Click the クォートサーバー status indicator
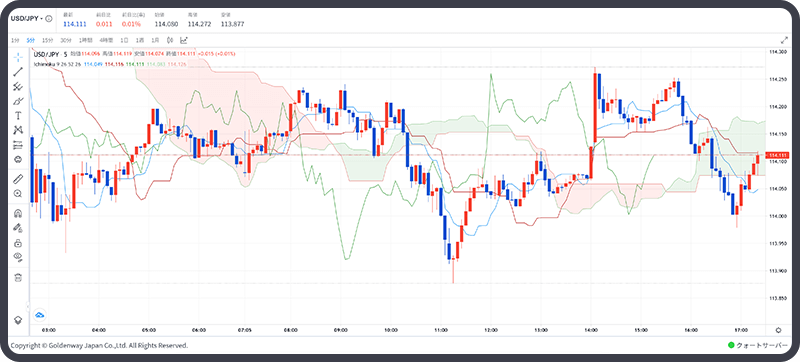 pyautogui.click(x=758, y=345)
